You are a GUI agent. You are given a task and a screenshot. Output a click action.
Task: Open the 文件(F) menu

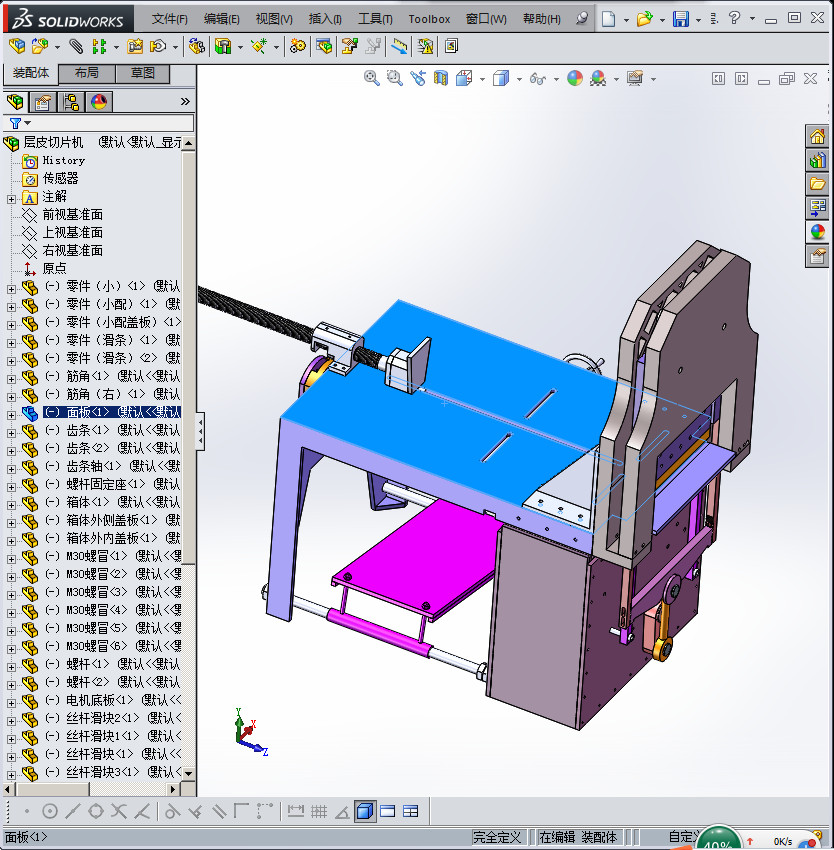[x=169, y=19]
